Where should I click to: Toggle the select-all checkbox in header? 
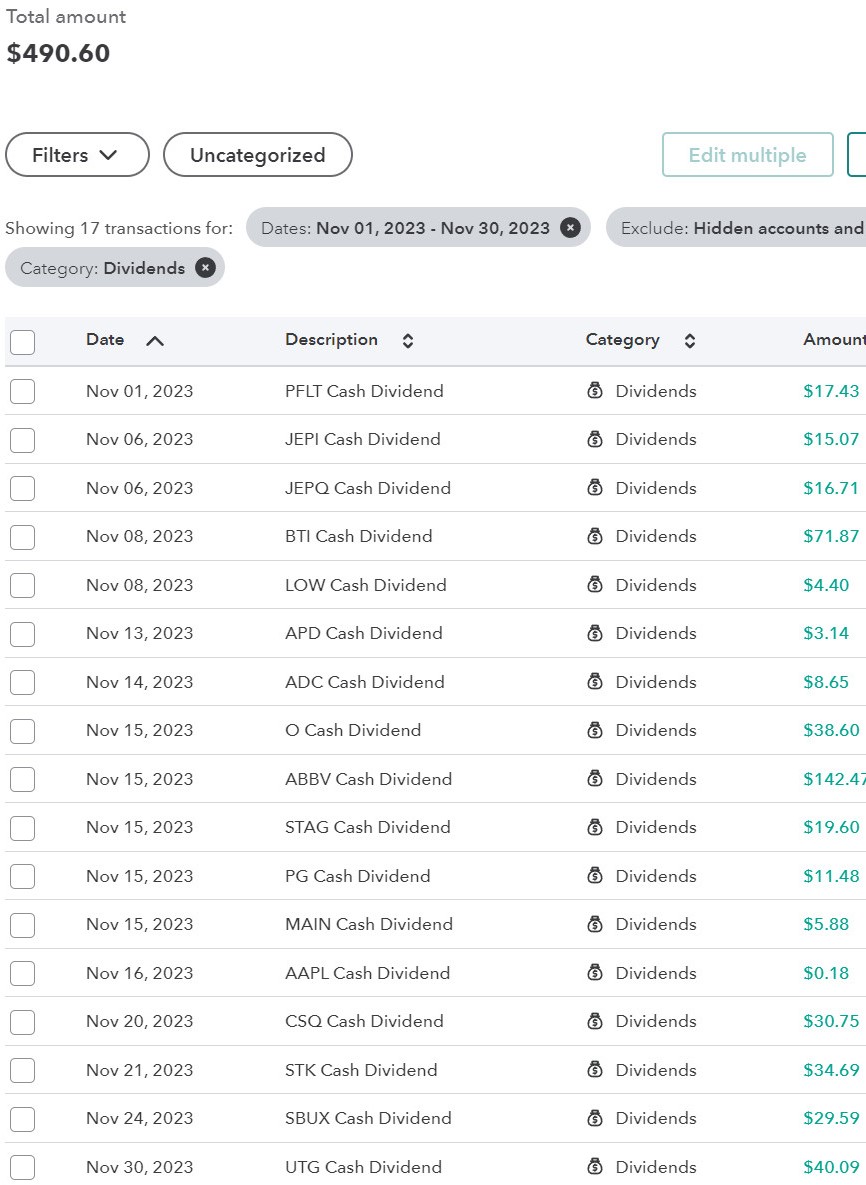[22, 342]
